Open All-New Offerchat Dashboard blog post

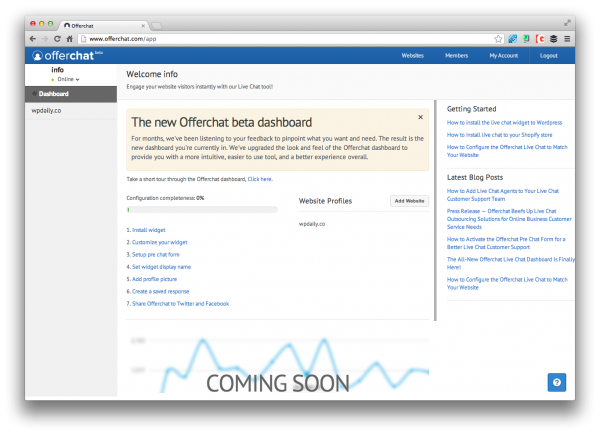(510, 263)
